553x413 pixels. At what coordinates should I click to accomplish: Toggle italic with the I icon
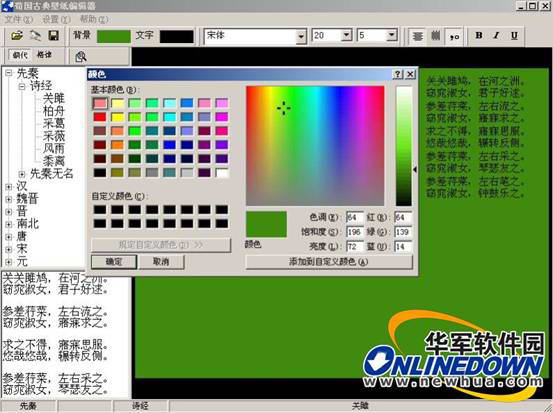pyautogui.click(x=497, y=35)
